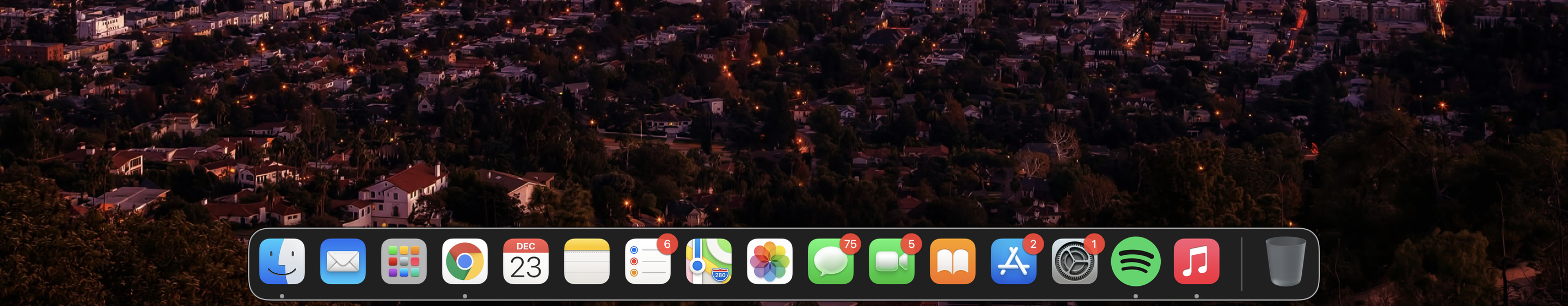This screenshot has height=306, width=1568.
Task: Open the Trash
Action: (x=1285, y=261)
